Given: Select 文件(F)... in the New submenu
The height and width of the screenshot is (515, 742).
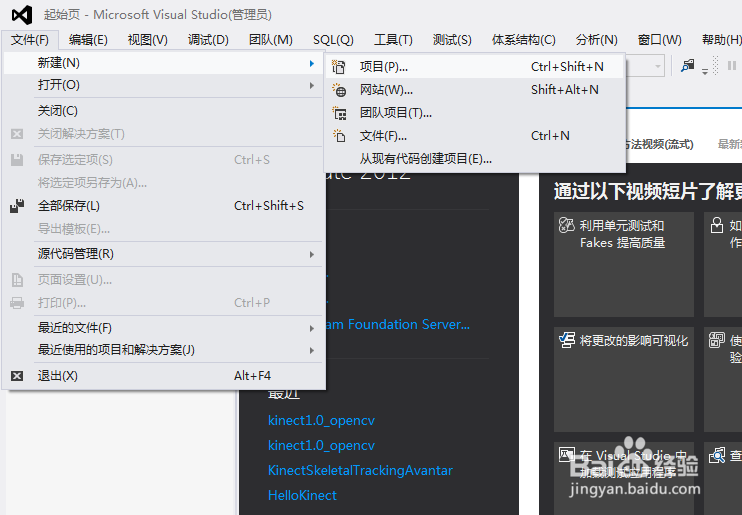Looking at the screenshot, I should (x=475, y=136).
